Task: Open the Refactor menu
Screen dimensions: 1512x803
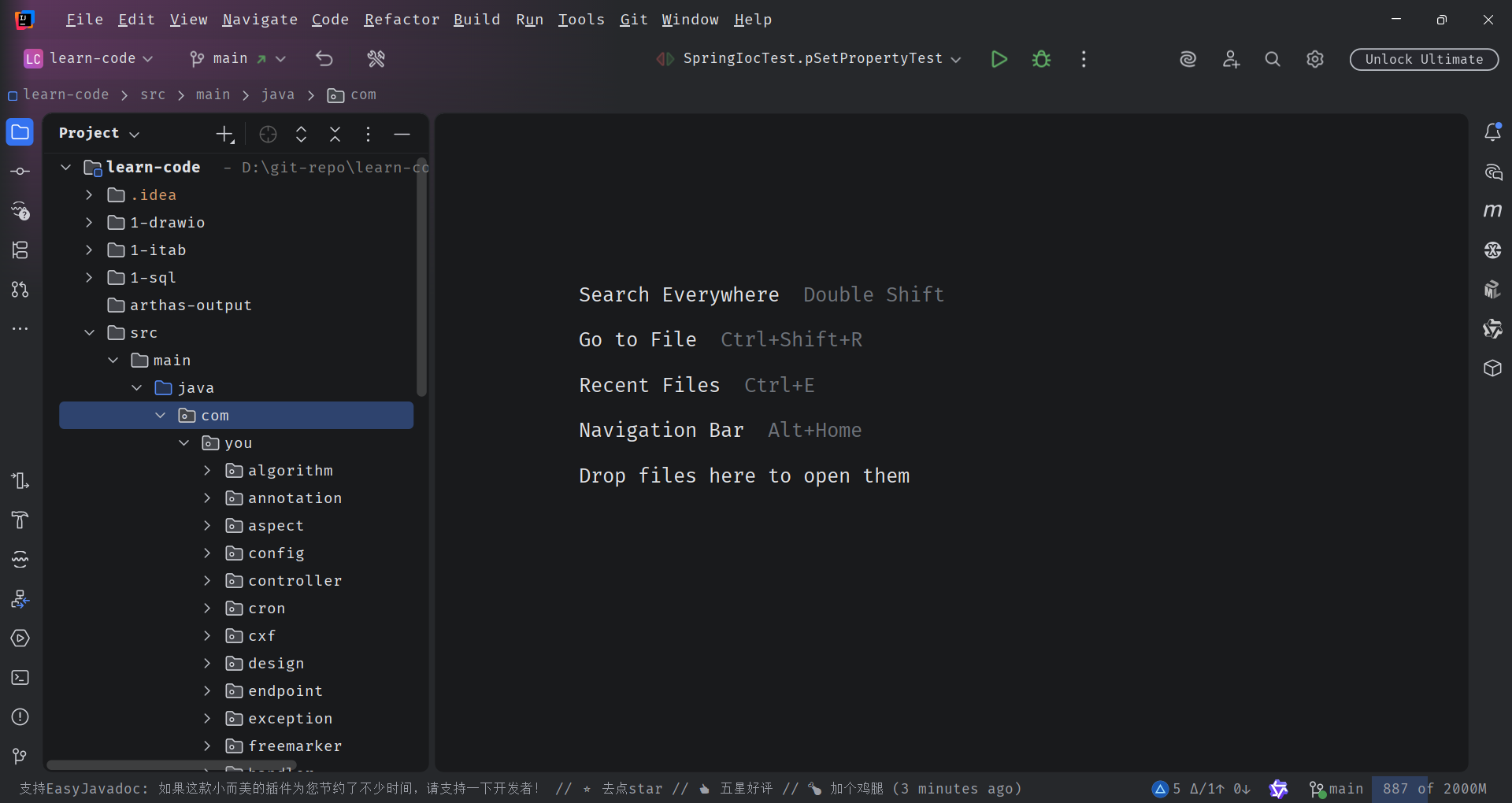Action: 402,19
